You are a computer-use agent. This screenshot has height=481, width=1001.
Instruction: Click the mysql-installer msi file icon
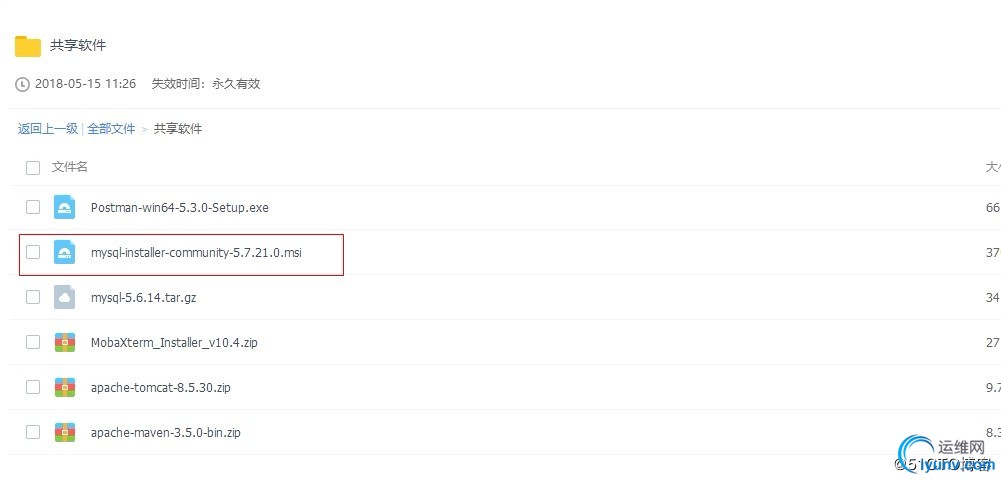tap(65, 253)
